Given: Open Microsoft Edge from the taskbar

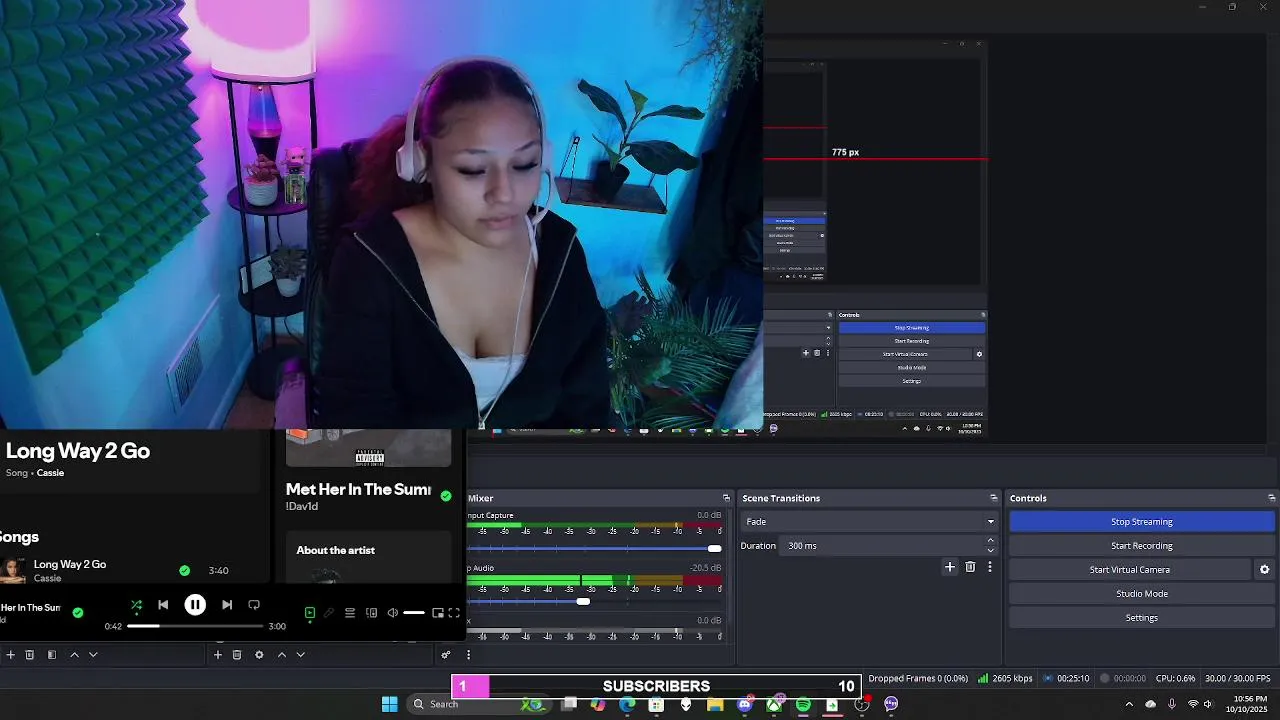Looking at the screenshot, I should [627, 704].
